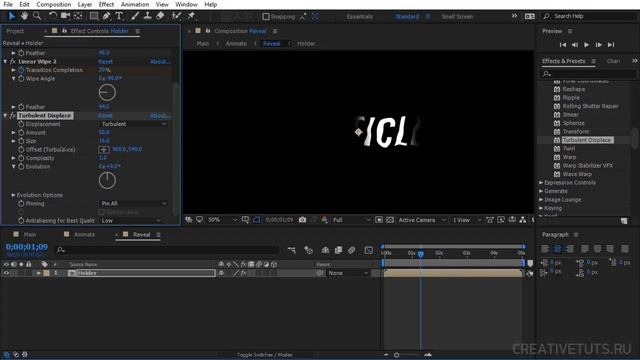Switch to Main timeline tab
The height and width of the screenshot is (360, 640).
(x=29, y=235)
